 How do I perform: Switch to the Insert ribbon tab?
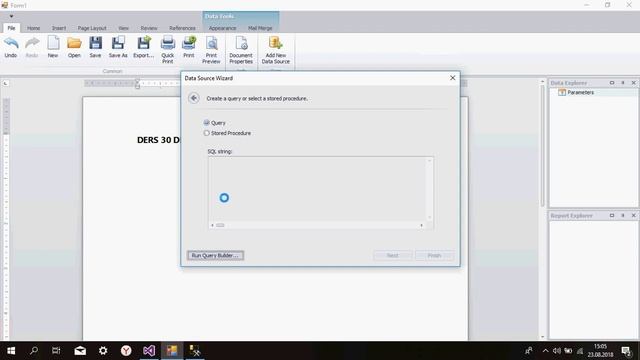(59, 28)
